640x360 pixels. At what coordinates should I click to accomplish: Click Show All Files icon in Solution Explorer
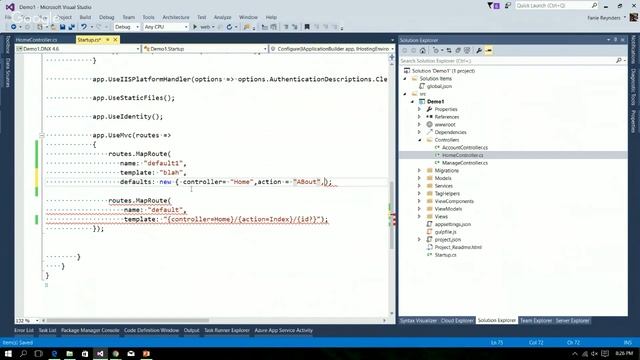tap(467, 51)
